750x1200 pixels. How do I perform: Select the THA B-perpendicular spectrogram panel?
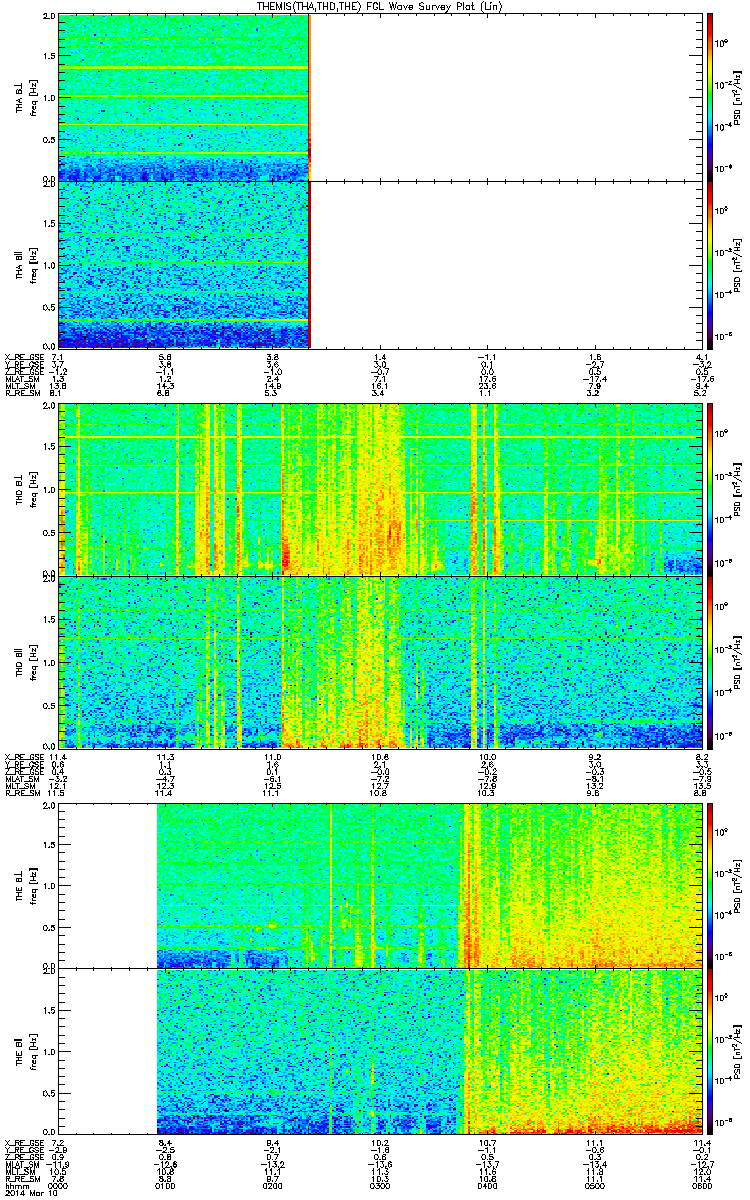[x=379, y=97]
